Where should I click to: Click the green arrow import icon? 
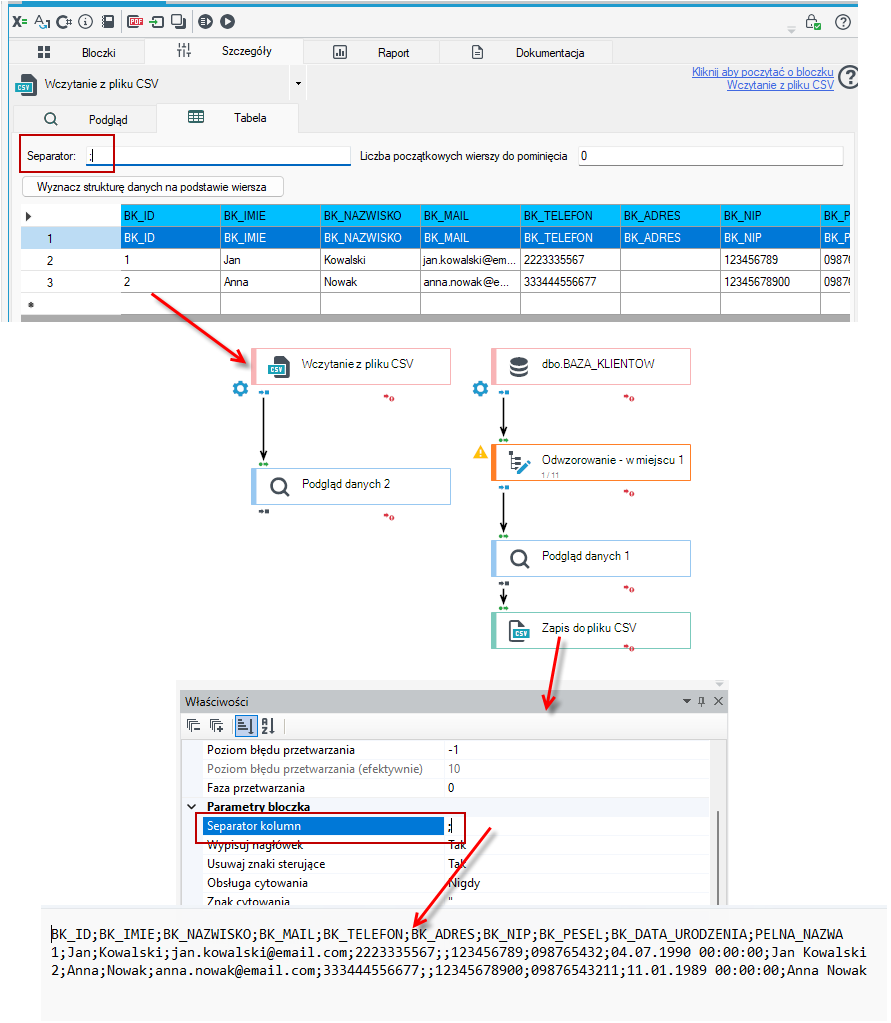pyautogui.click(x=157, y=22)
